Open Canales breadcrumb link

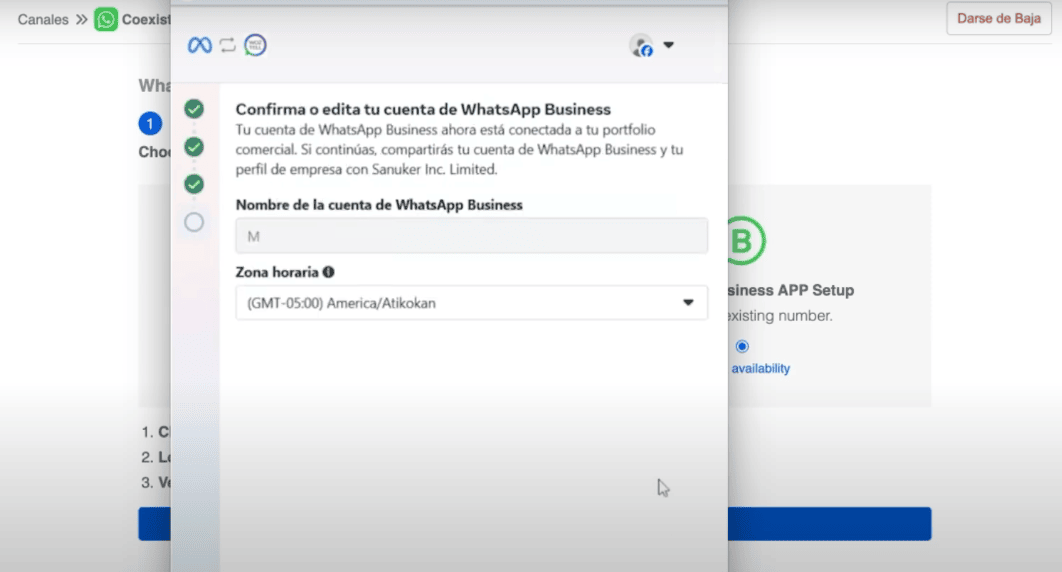(43, 20)
